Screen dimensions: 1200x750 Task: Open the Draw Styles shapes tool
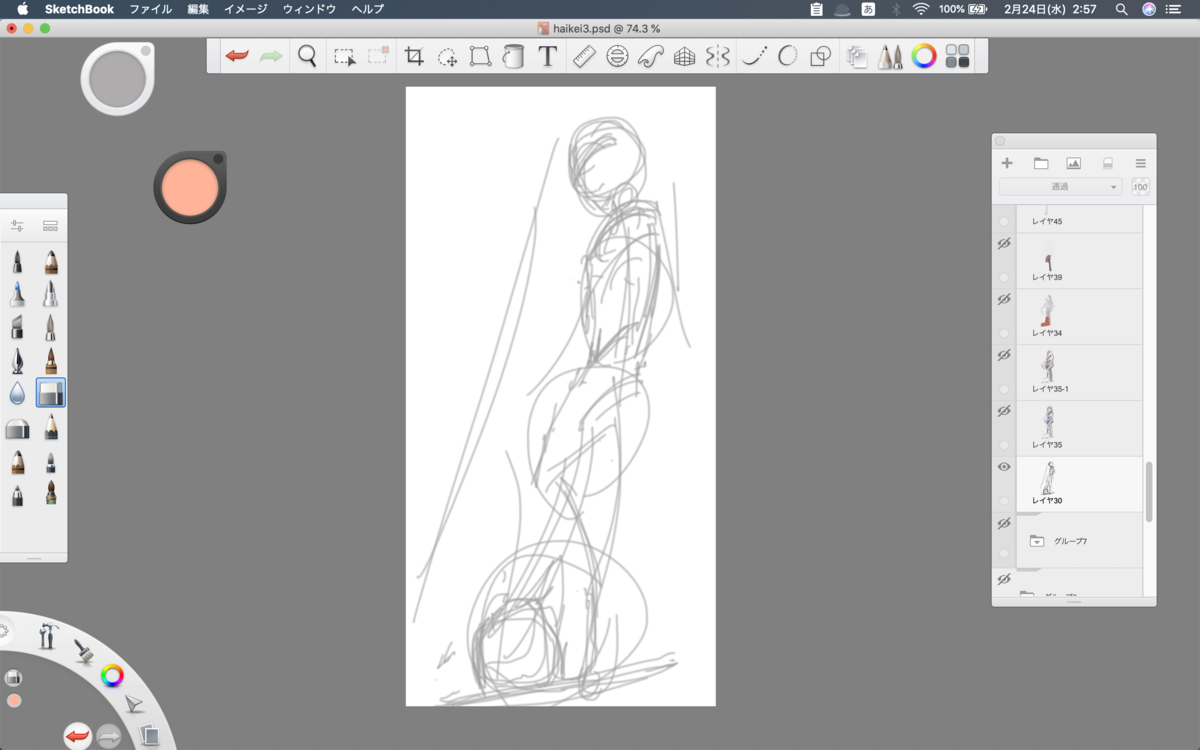(x=820, y=57)
